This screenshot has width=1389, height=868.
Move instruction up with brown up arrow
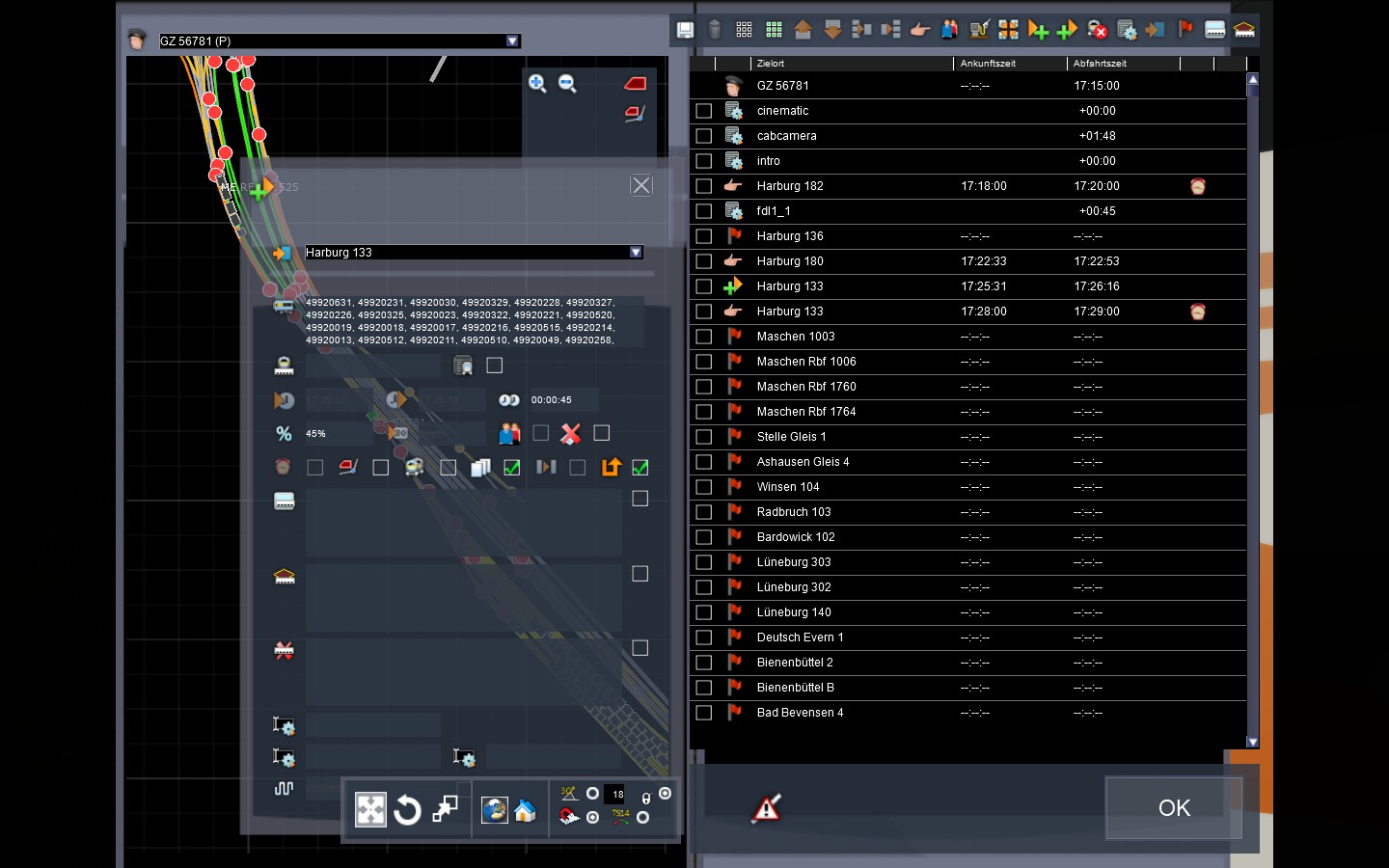[803, 30]
